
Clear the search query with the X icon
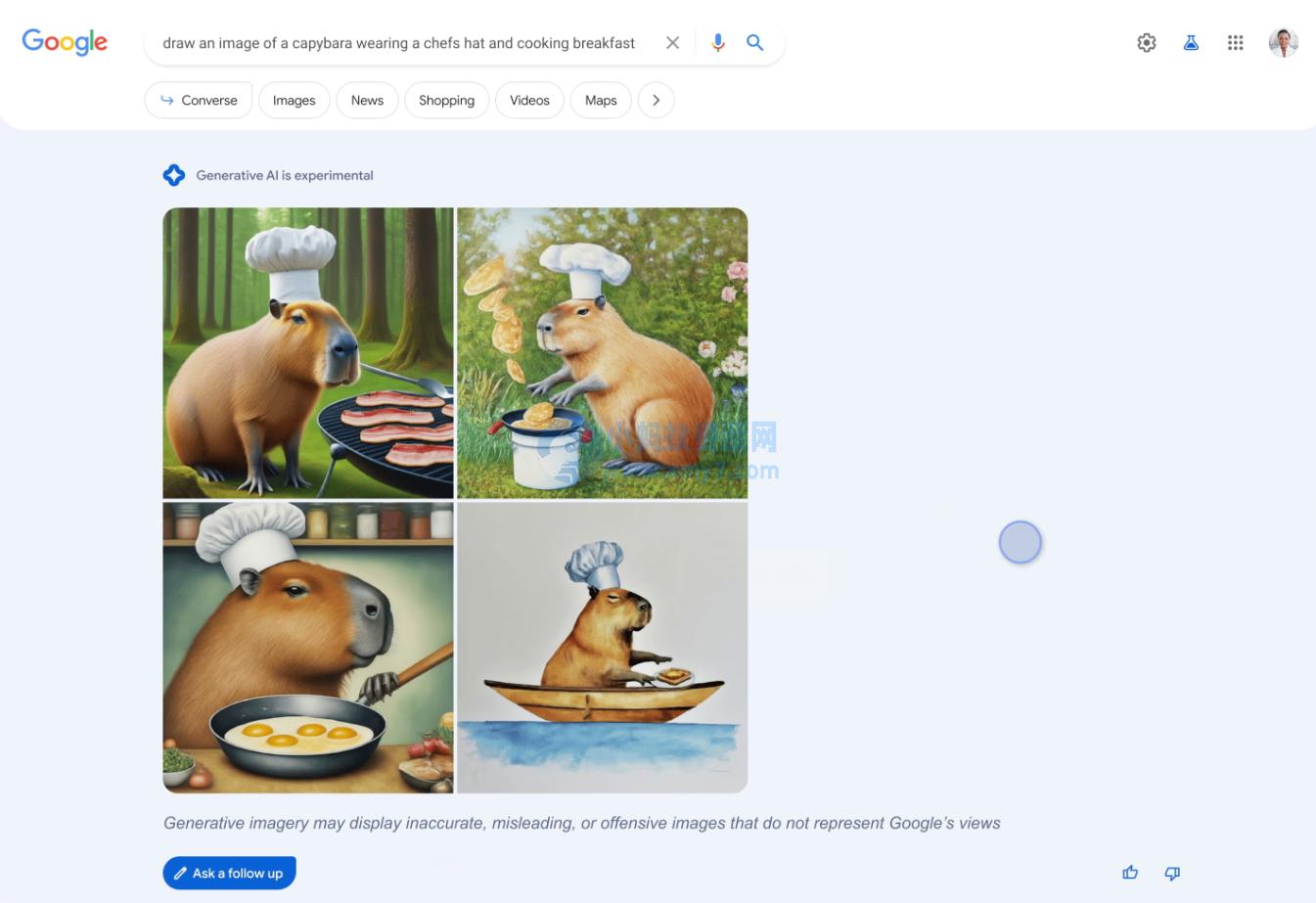[672, 43]
